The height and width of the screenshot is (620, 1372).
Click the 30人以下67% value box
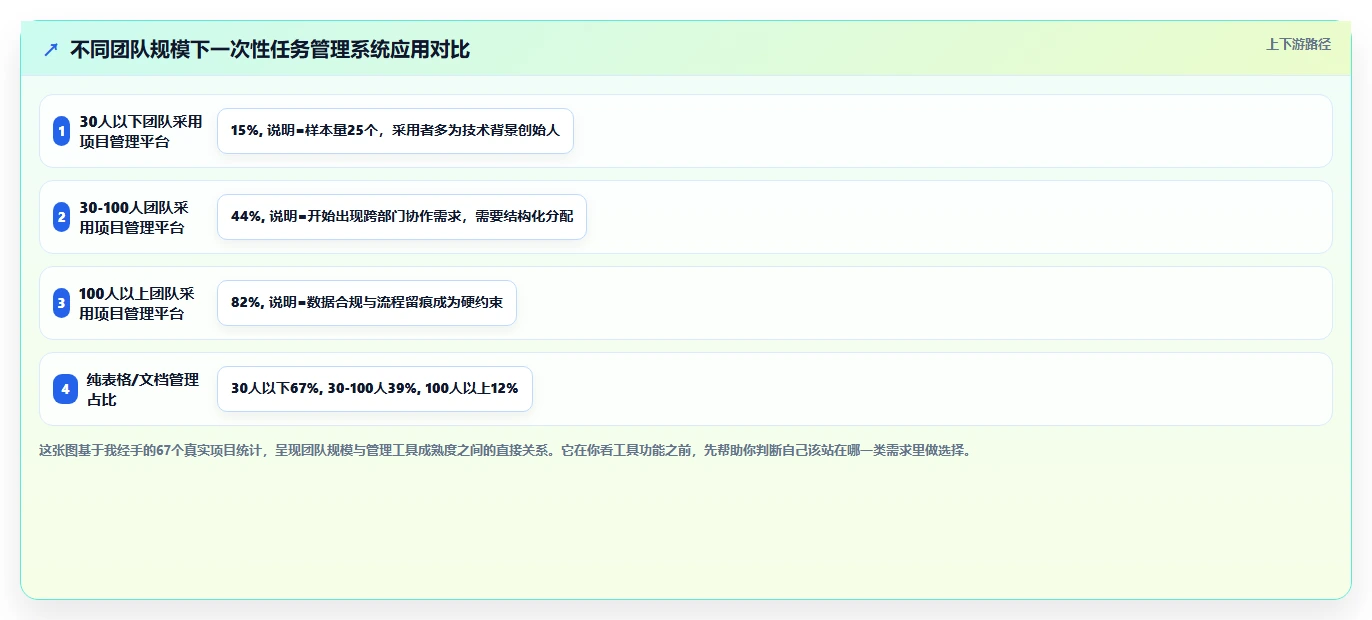pos(375,389)
